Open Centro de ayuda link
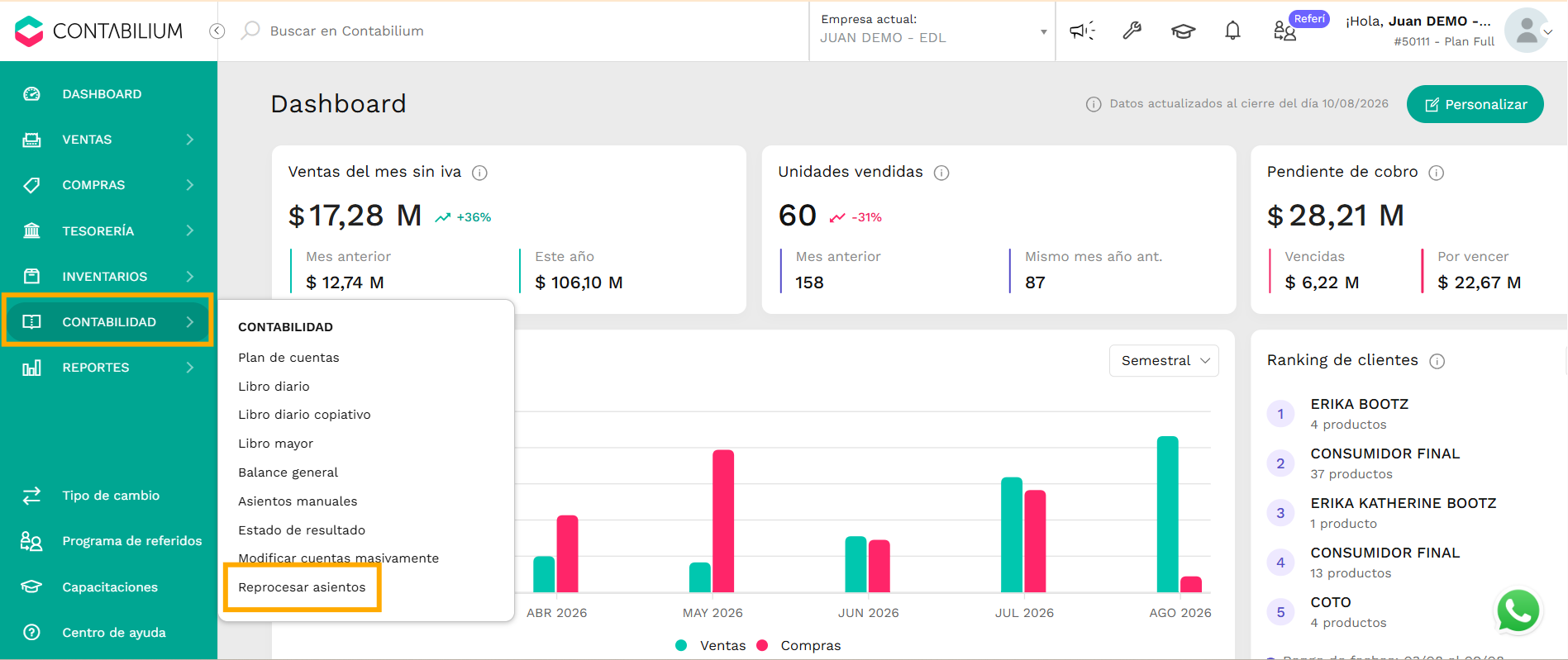 coord(114,633)
